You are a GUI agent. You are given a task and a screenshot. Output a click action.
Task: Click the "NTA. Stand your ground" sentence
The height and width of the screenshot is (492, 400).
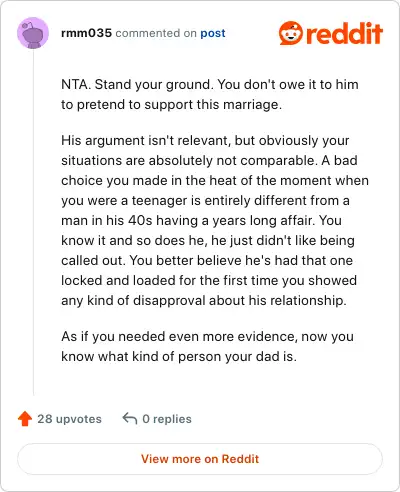[x=137, y=85]
